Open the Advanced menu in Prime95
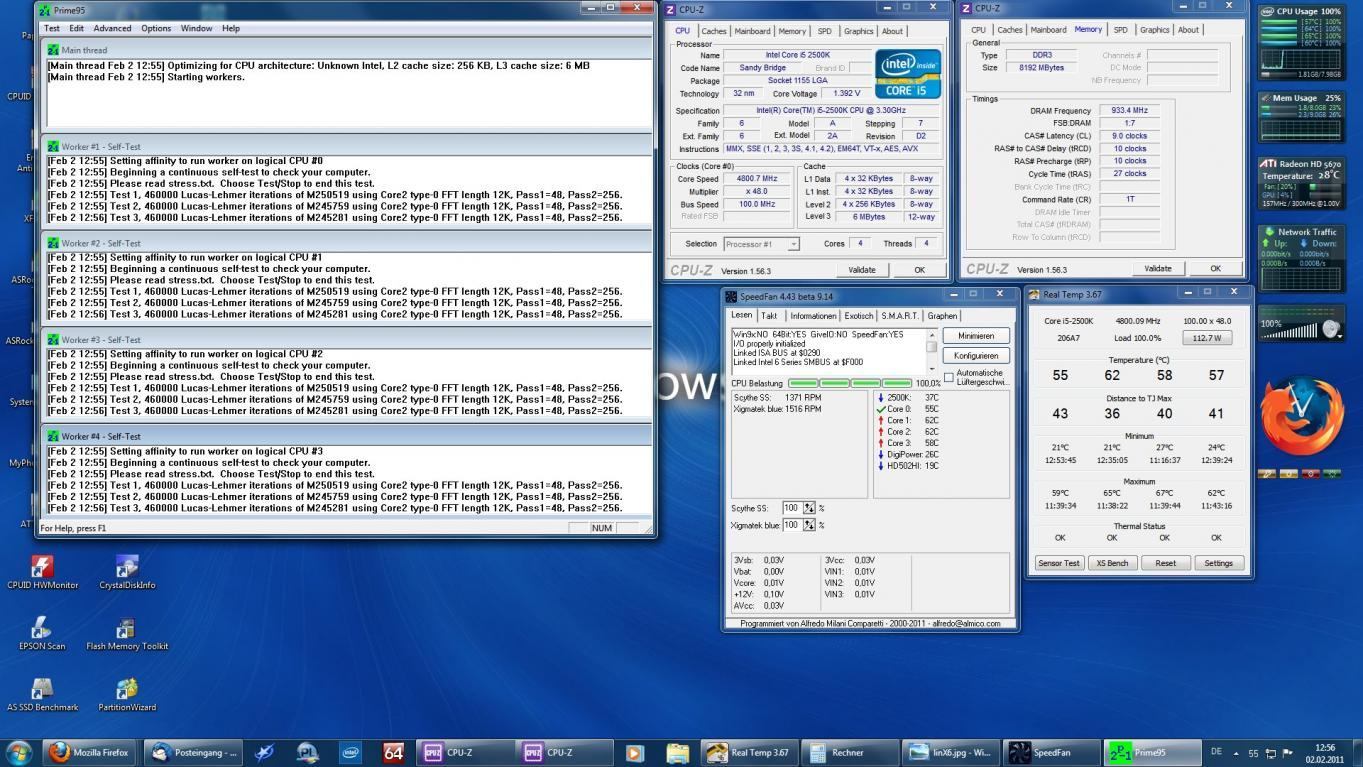This screenshot has height=767, width=1363. pos(113,28)
